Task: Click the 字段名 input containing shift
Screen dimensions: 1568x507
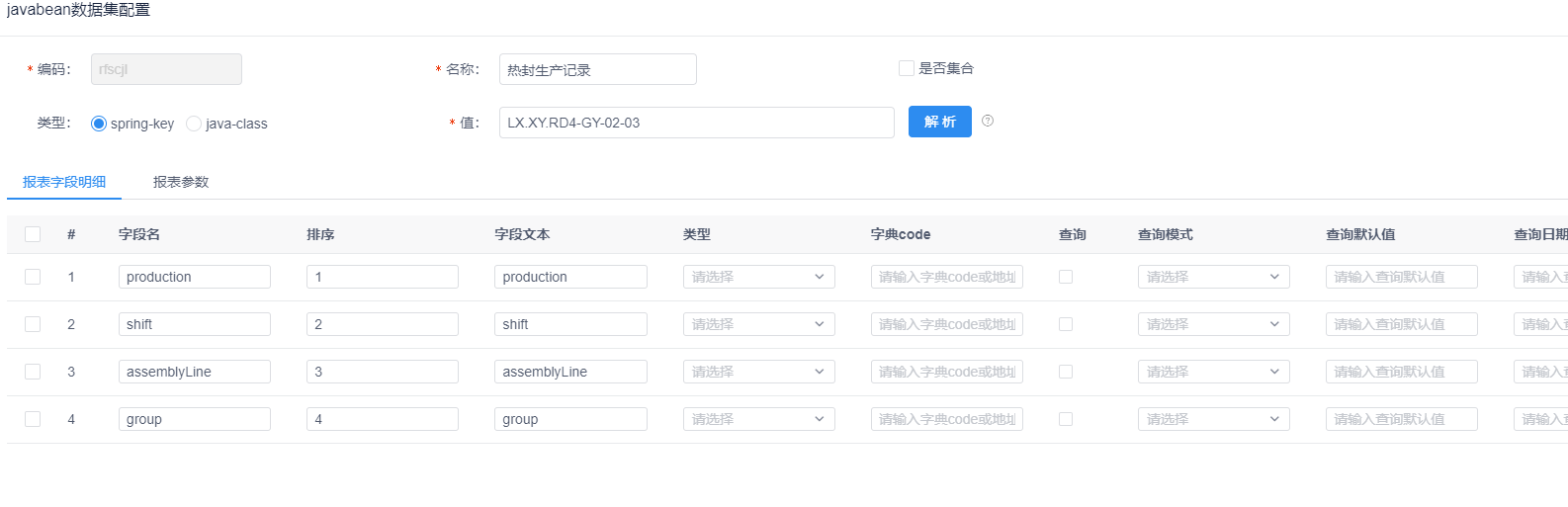Action: pyautogui.click(x=195, y=324)
